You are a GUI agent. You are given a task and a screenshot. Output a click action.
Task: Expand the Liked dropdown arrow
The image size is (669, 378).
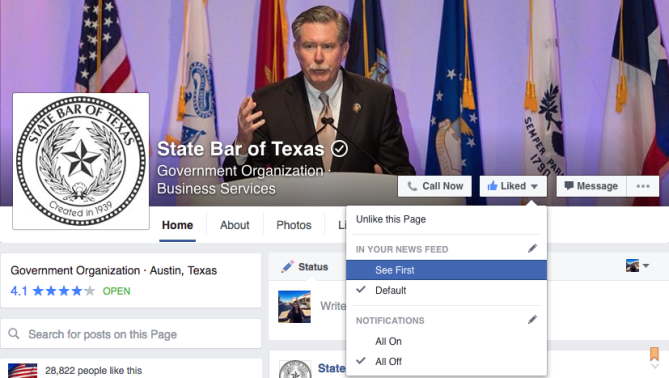tap(534, 186)
